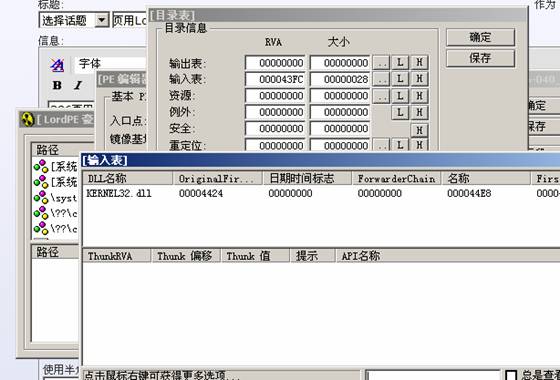This screenshot has height=380, width=560.
Task: Click the Thunk 偏移 column header
Action: coord(186,256)
